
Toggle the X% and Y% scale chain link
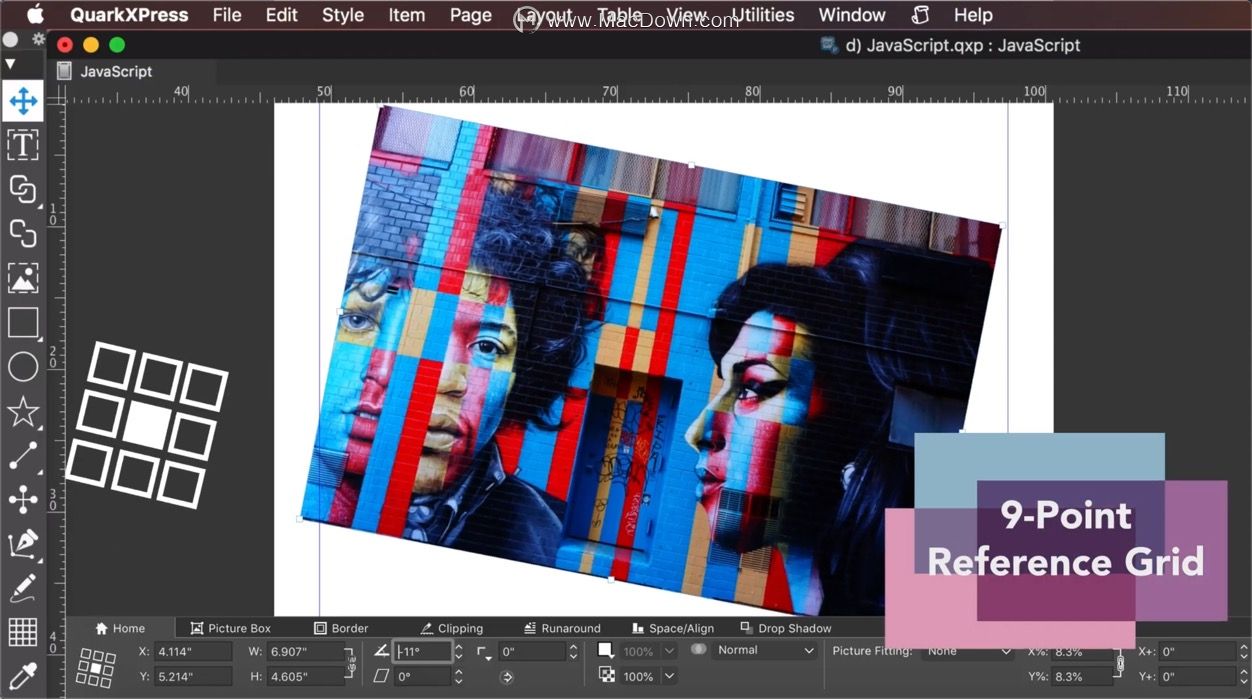[x=1121, y=663]
